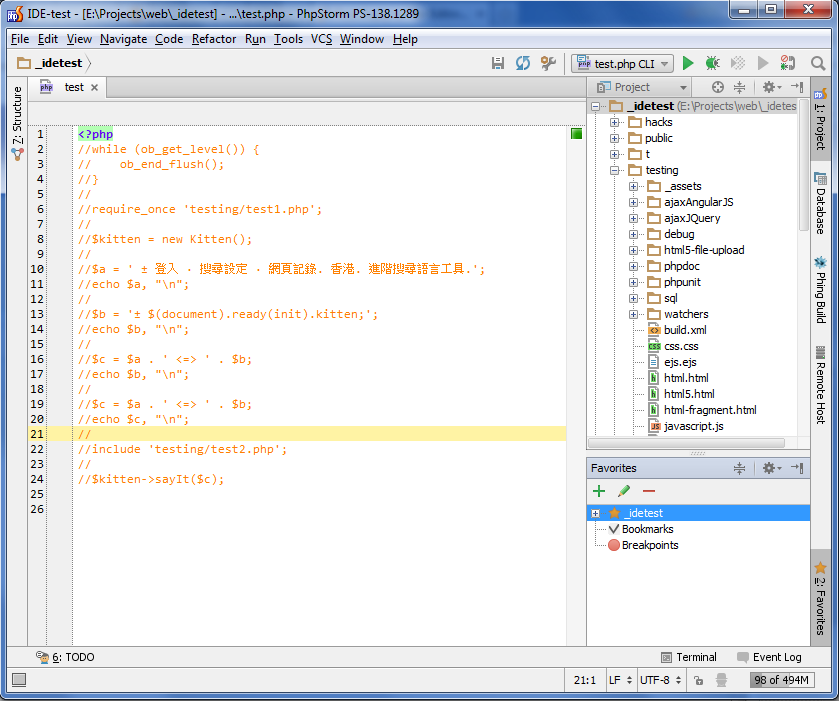Open the TODO tool window

click(x=65, y=657)
